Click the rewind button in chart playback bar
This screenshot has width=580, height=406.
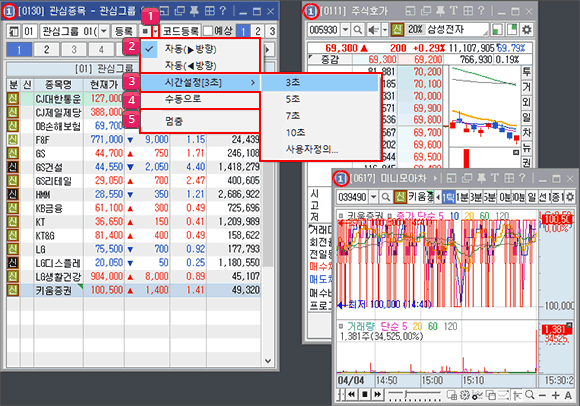pyautogui.click(x=351, y=395)
